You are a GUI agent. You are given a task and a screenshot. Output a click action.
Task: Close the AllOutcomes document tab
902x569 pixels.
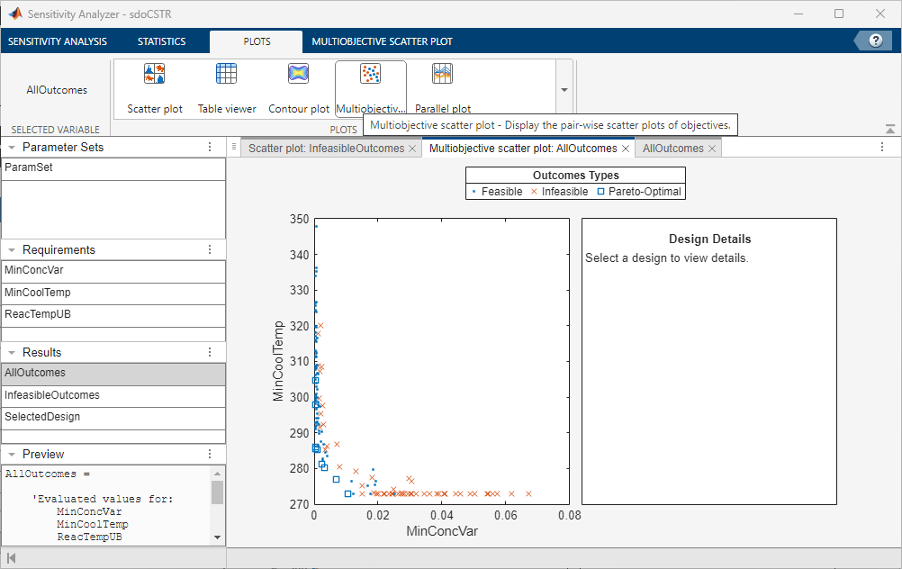coord(712,148)
